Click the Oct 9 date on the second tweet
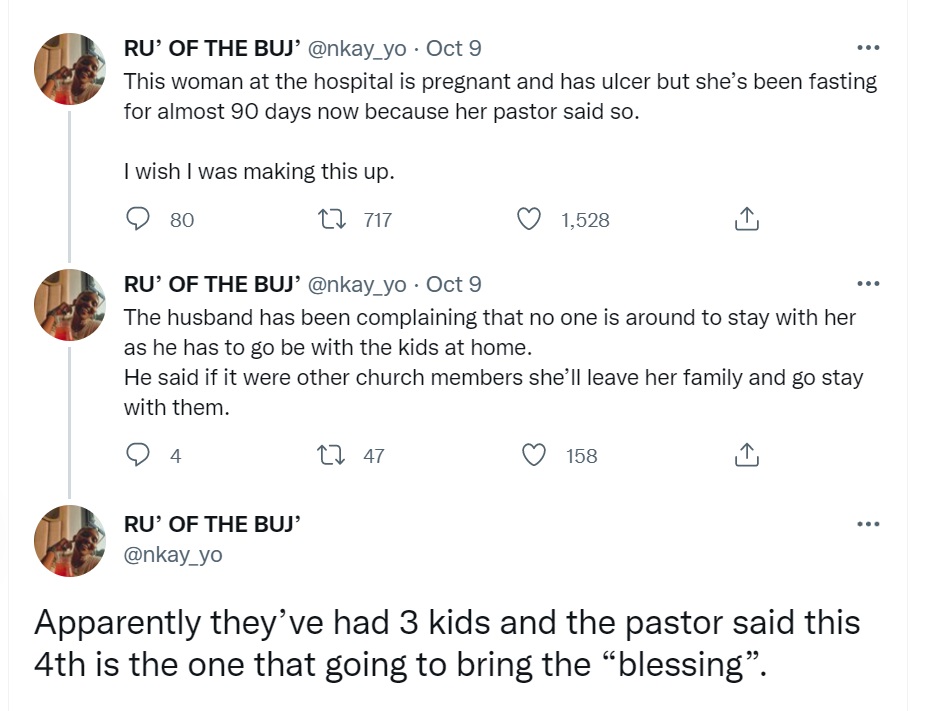 pos(453,284)
